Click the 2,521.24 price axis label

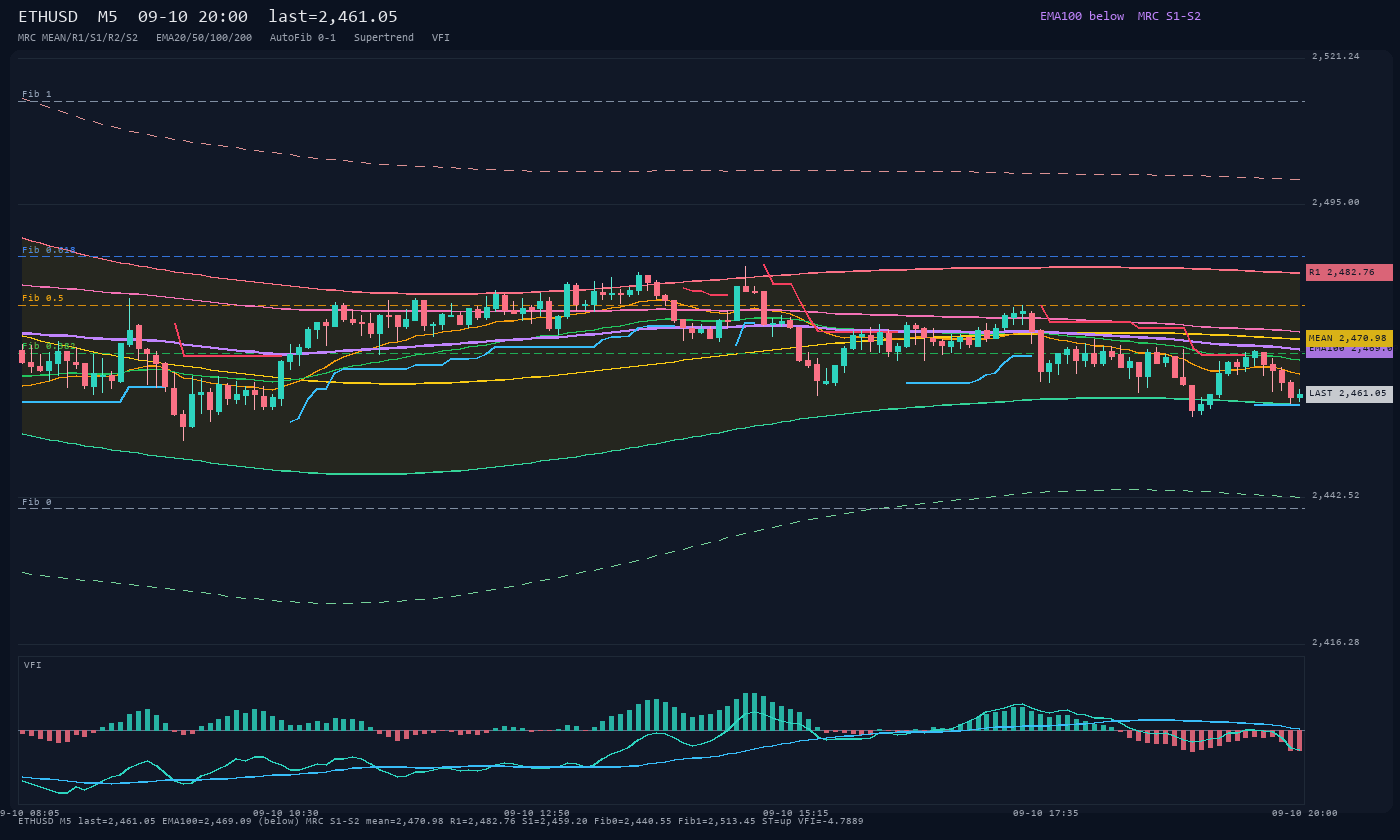[x=1336, y=56]
